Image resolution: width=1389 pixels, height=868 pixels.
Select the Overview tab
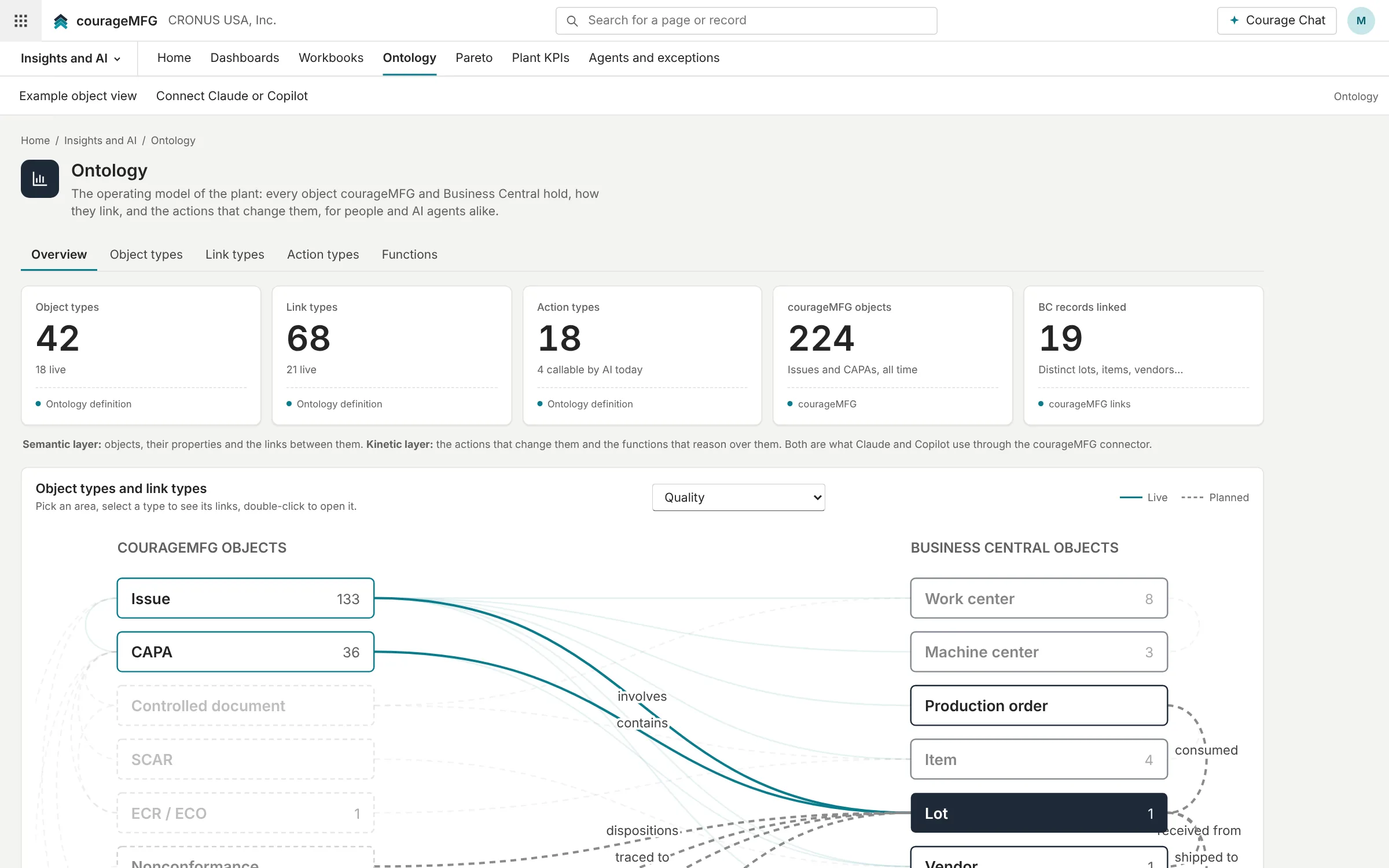point(59,255)
